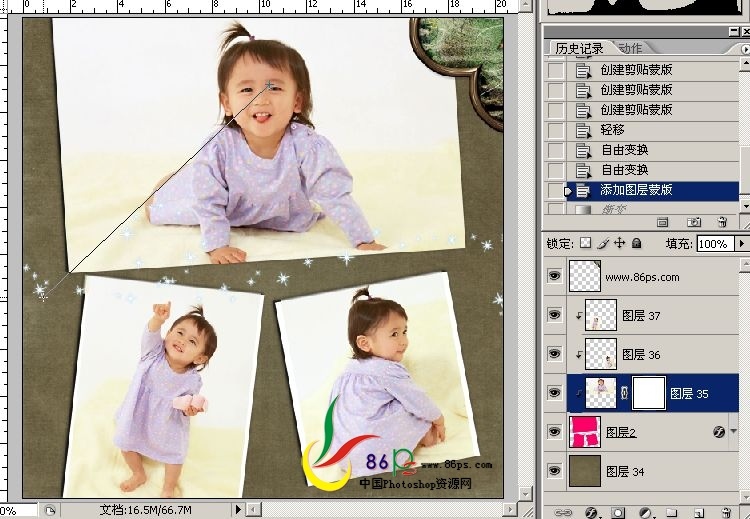Expand the layer effects of 图层2
Viewport: 750px width, 519px height.
pyautogui.click(x=734, y=431)
